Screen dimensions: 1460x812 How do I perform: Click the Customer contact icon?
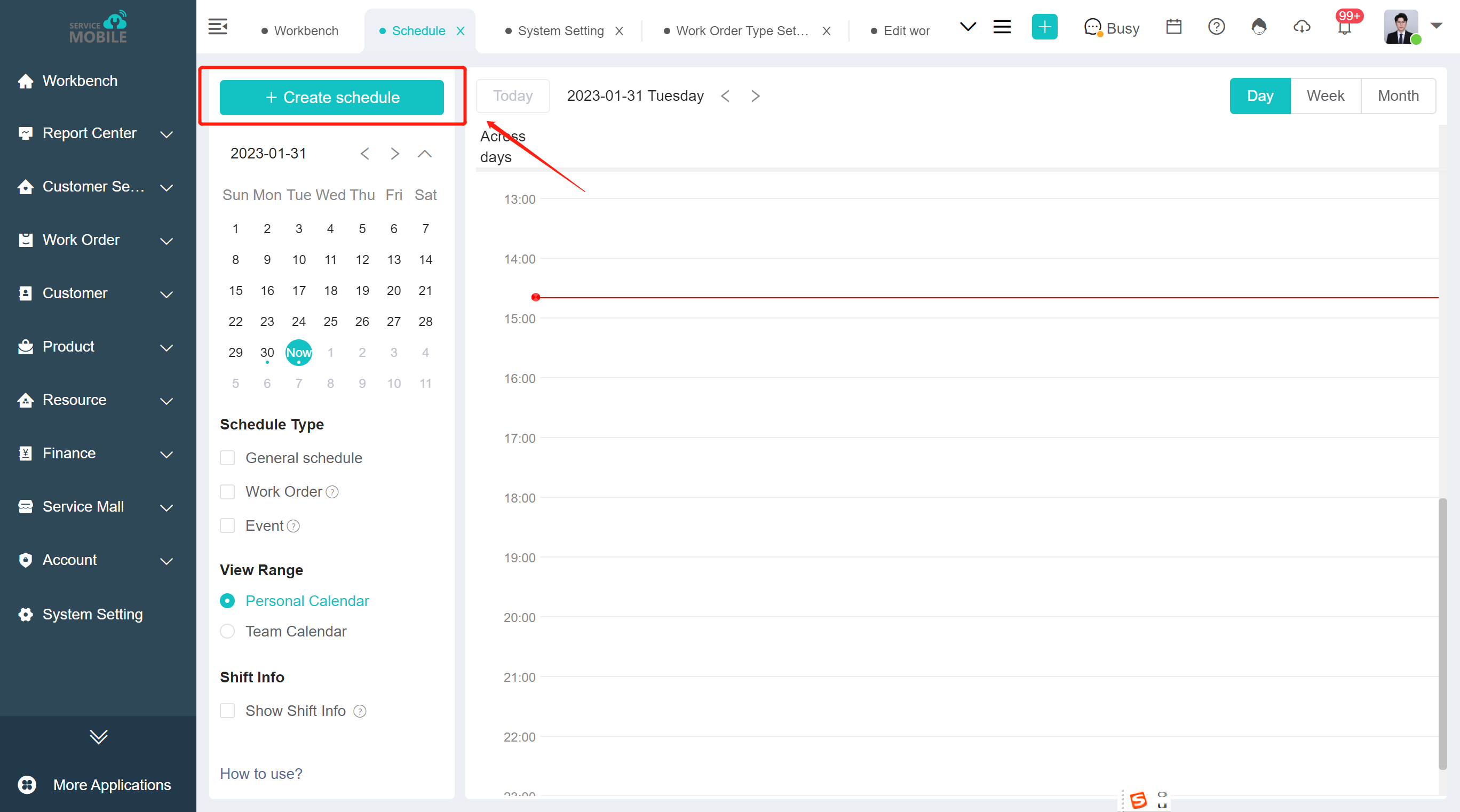tap(26, 293)
